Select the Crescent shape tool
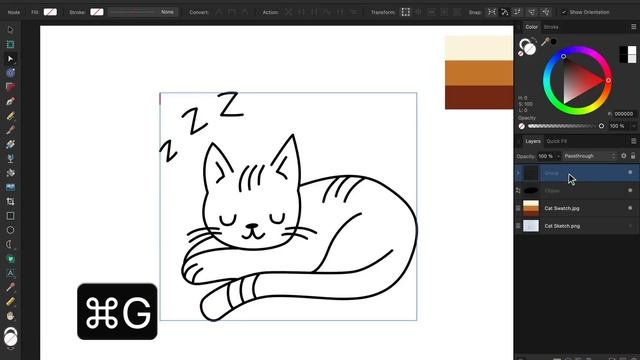The image size is (640, 360). (11, 244)
